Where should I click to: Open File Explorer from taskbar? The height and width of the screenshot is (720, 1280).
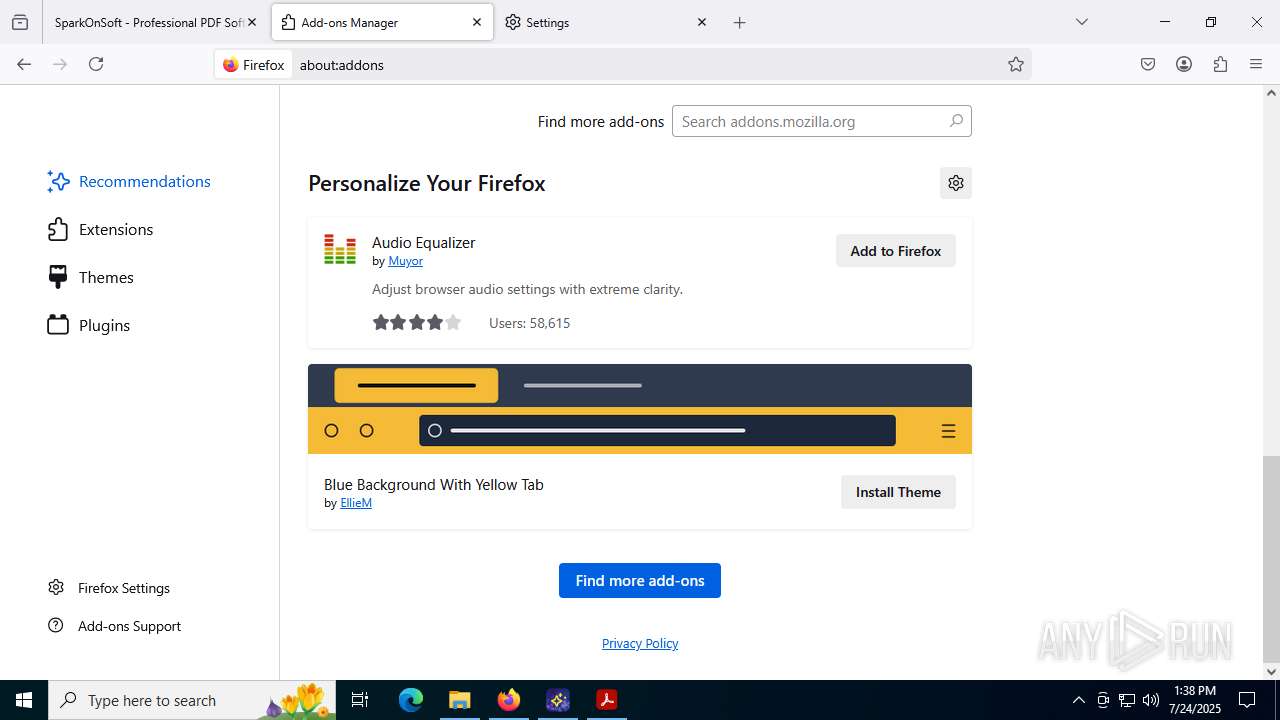(x=459, y=700)
